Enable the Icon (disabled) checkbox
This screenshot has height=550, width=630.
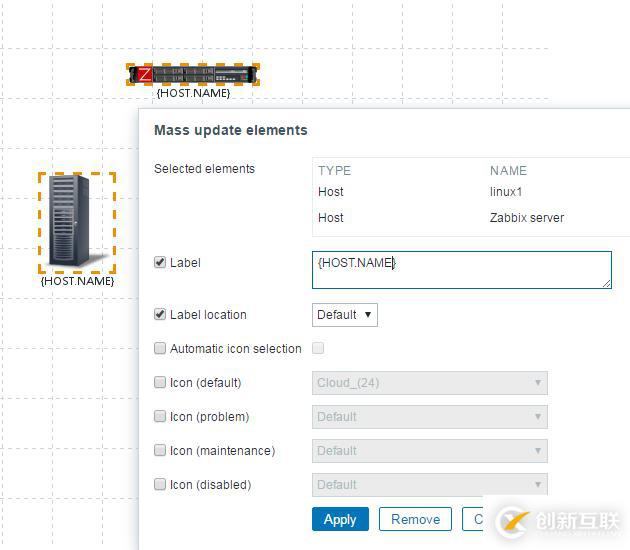pos(160,484)
